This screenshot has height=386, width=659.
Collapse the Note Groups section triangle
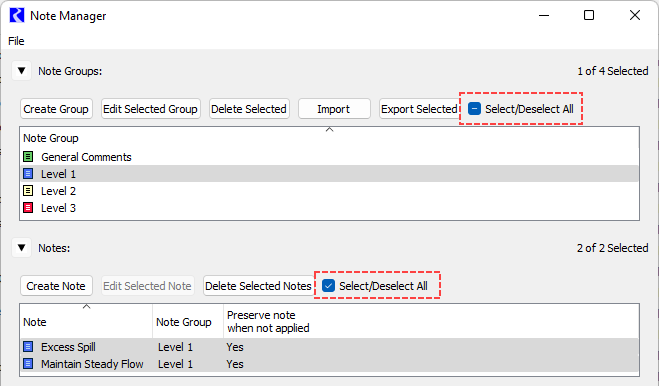(x=21, y=71)
